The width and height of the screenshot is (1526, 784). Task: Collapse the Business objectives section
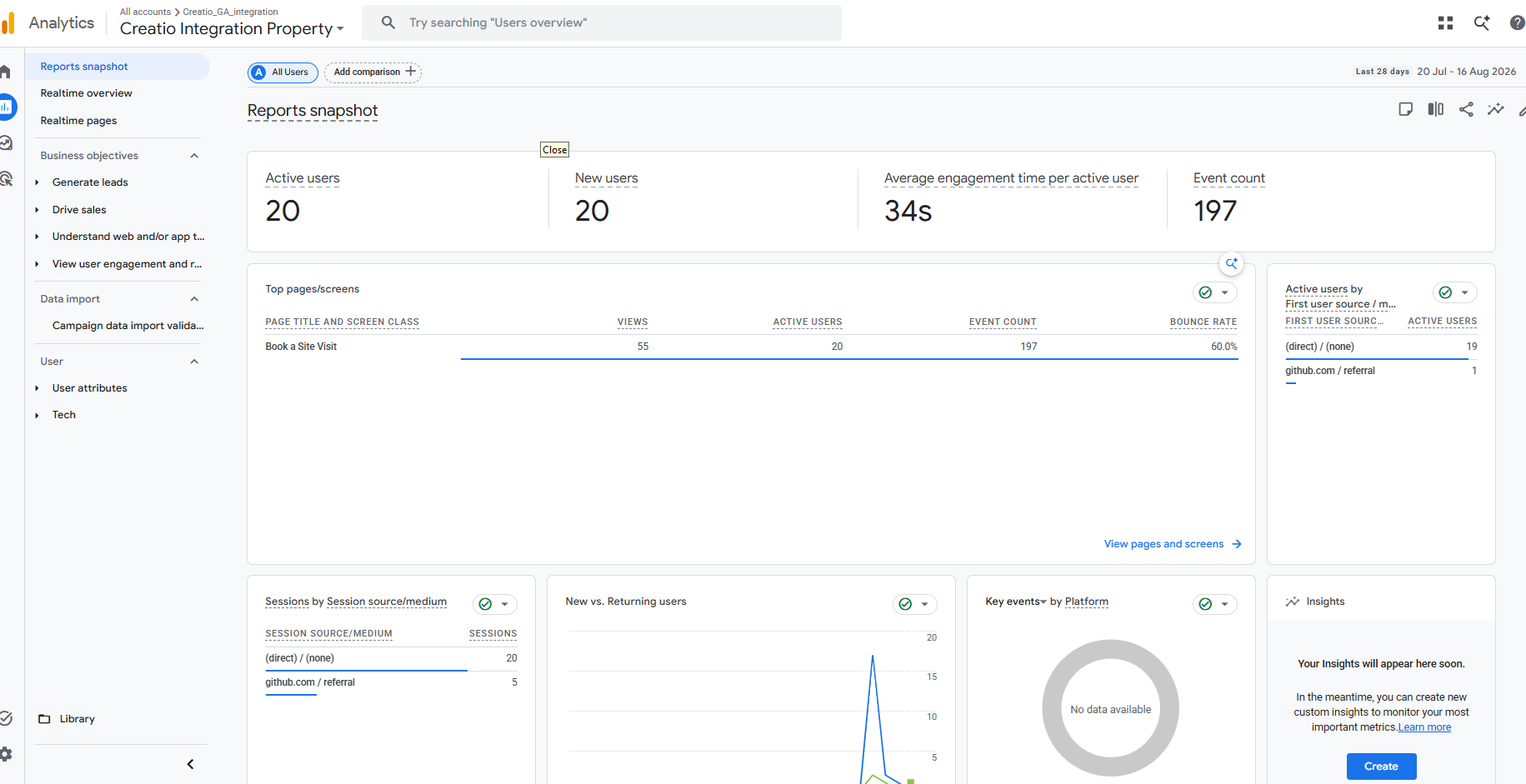(194, 156)
